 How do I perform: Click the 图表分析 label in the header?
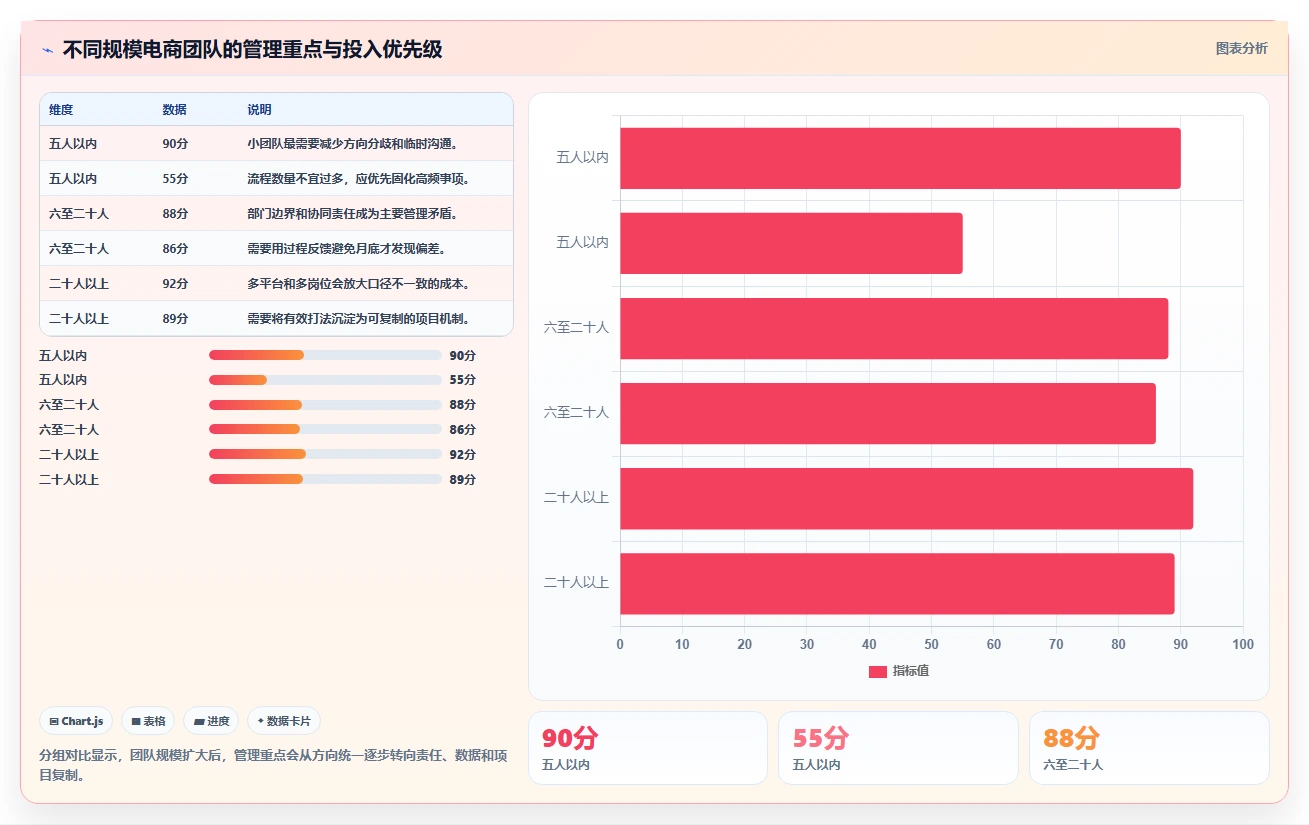point(1241,49)
